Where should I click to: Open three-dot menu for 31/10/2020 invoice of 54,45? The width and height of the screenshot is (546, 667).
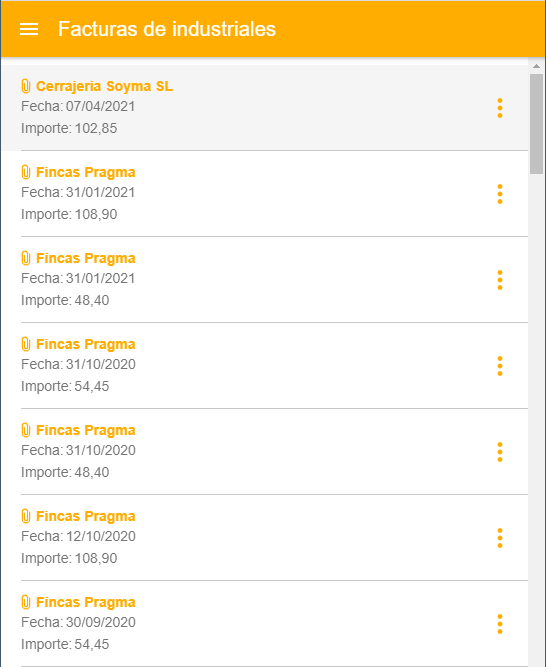click(x=500, y=366)
